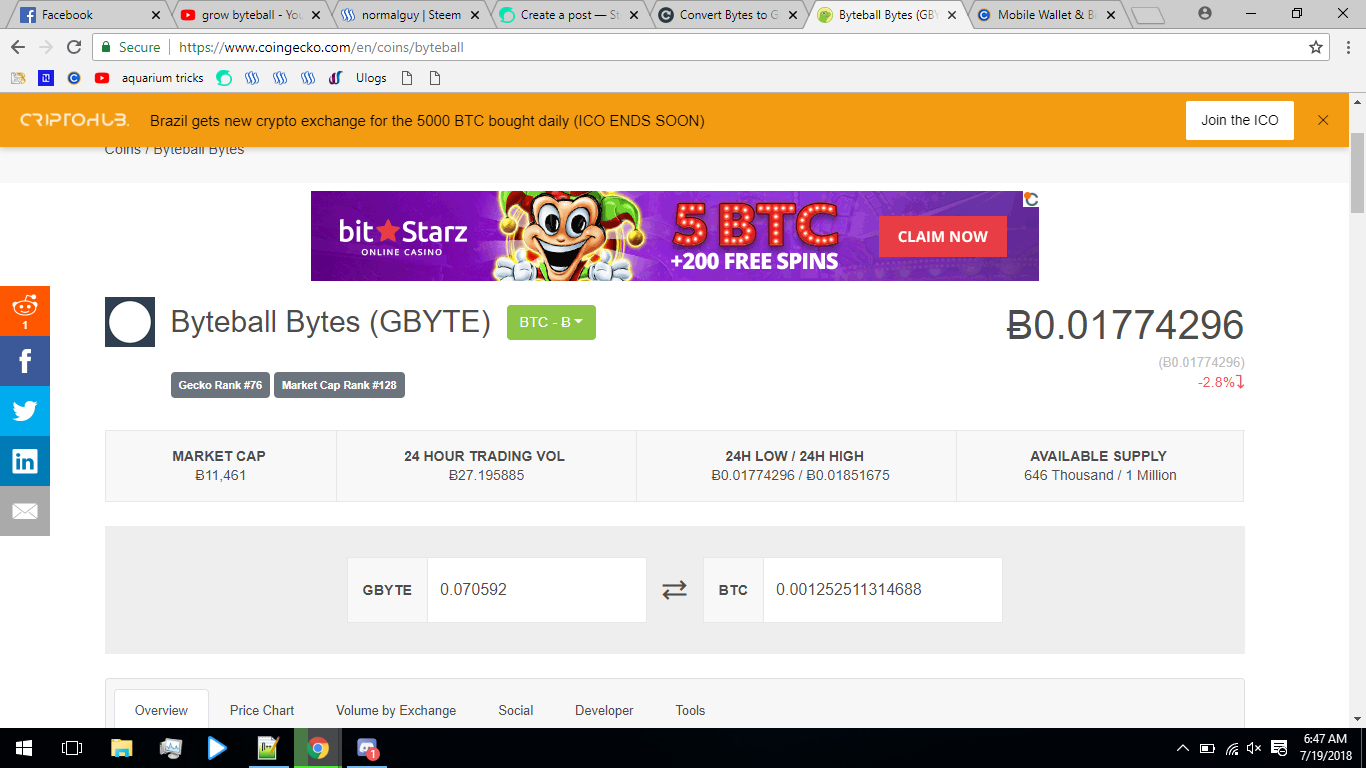Open the green notepad app on taskbar

pos(268,747)
